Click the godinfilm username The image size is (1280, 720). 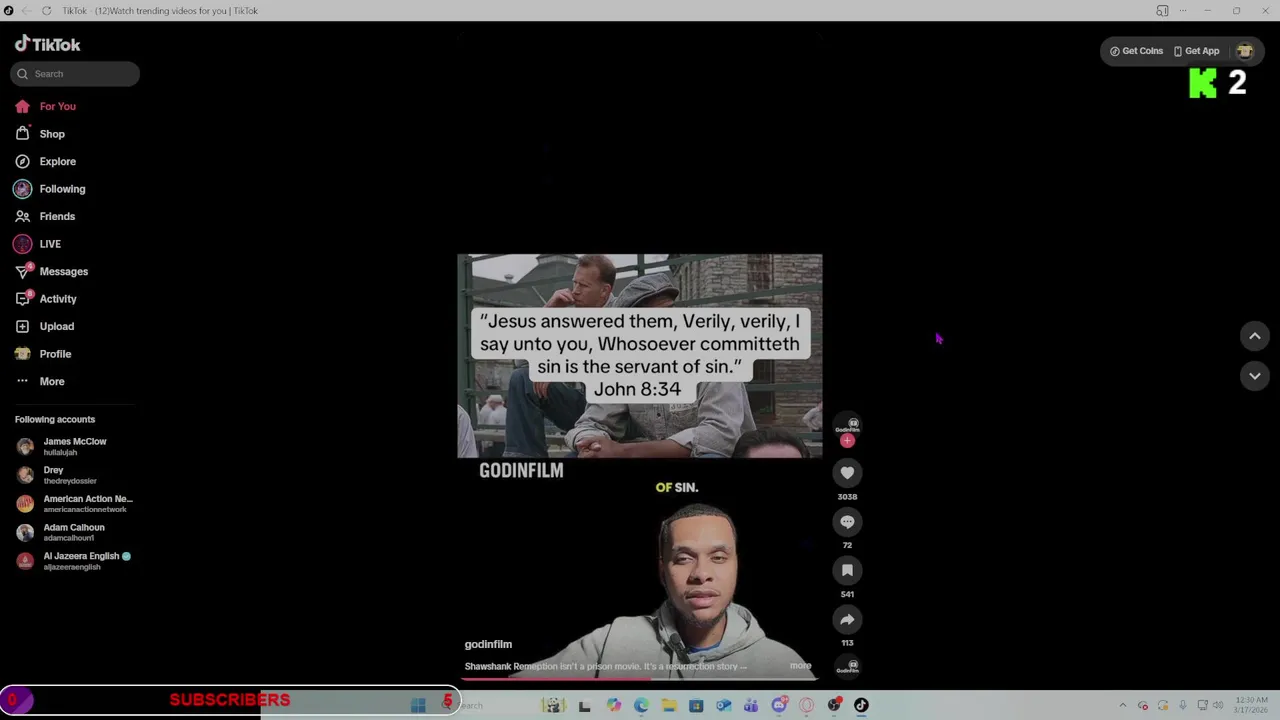(x=488, y=645)
